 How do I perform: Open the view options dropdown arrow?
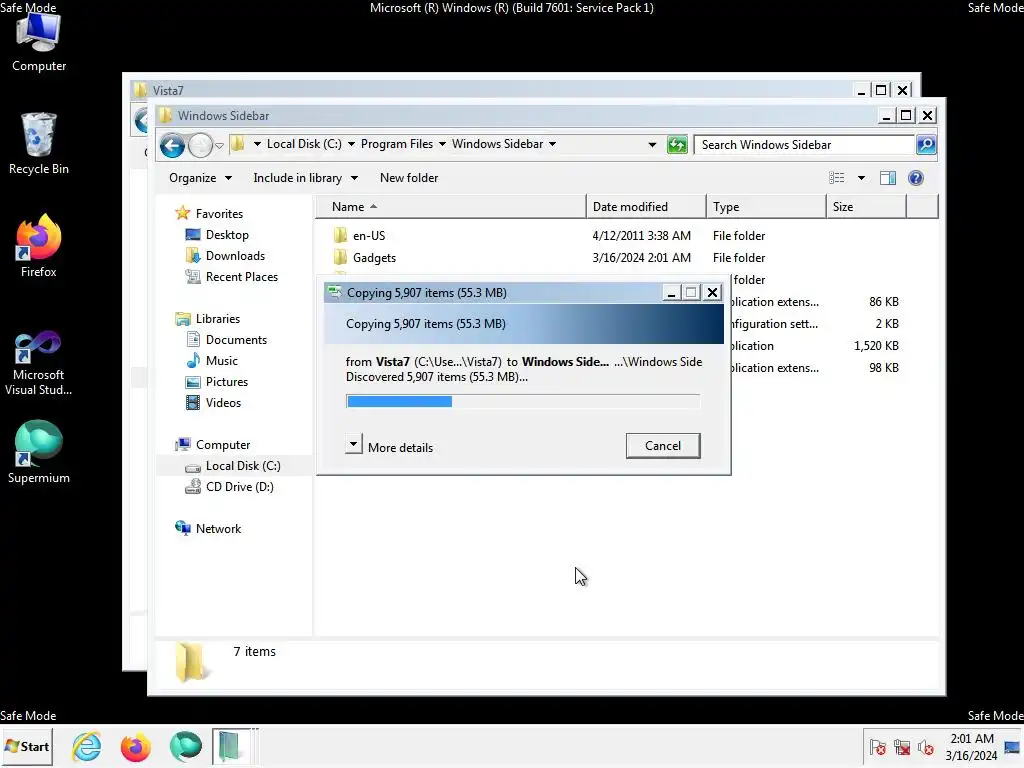861,178
